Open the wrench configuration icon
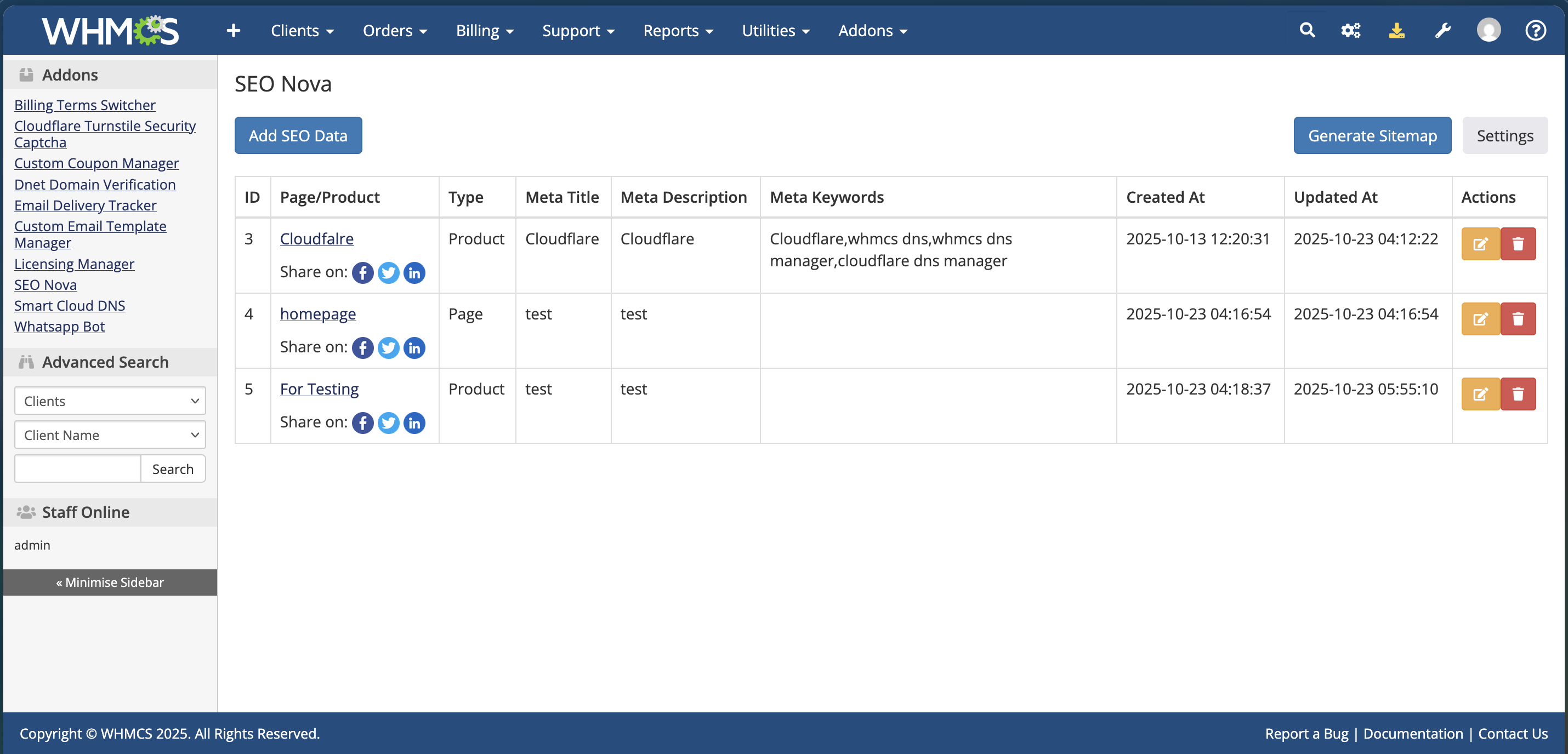Image resolution: width=1568 pixels, height=754 pixels. [x=1442, y=31]
